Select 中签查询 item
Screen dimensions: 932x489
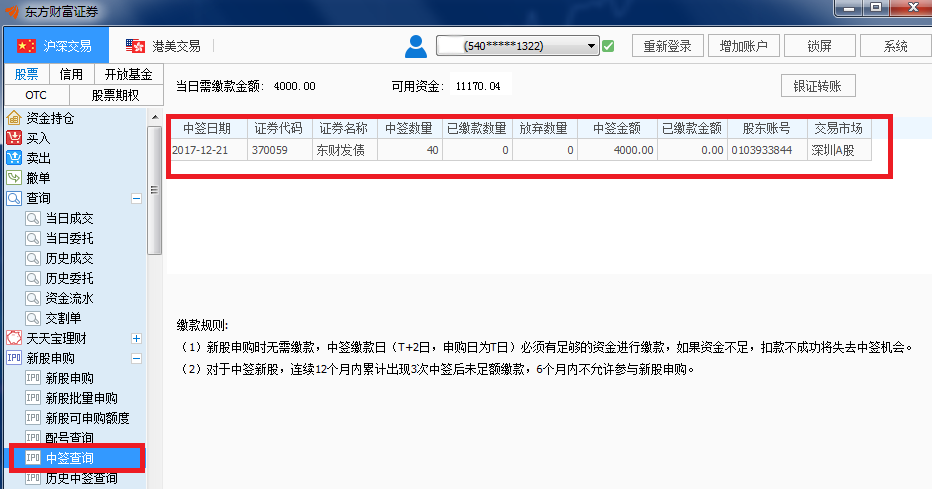click(70, 458)
